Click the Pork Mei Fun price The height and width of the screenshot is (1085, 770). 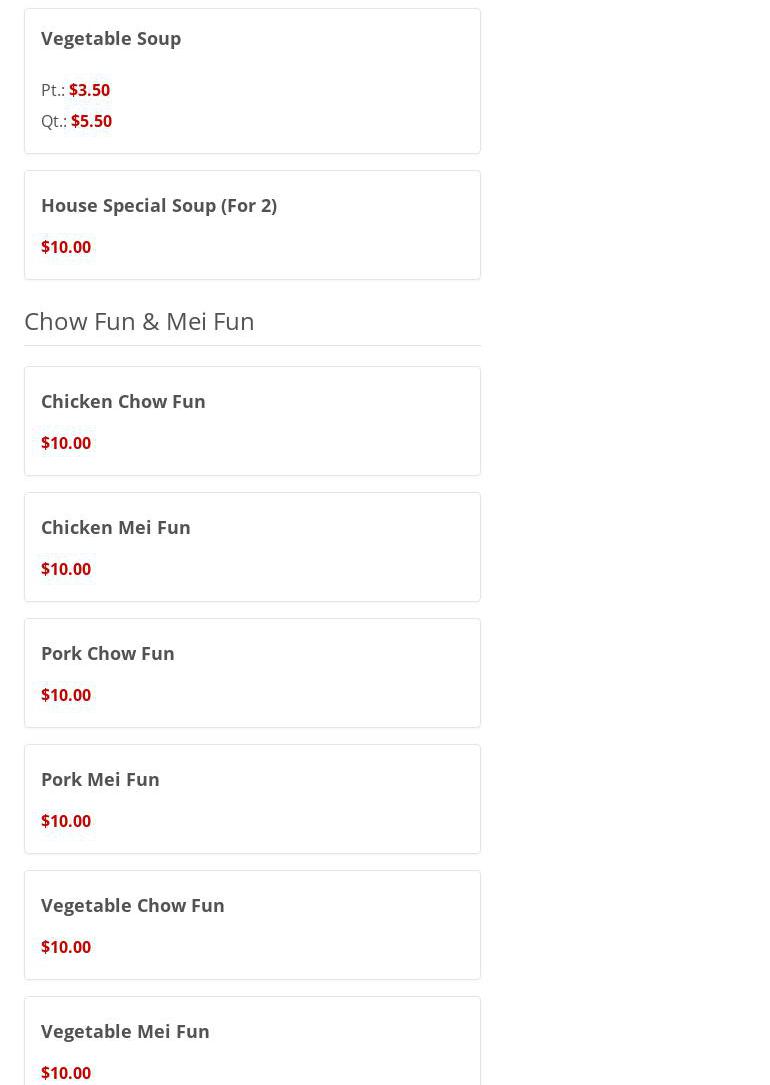pyautogui.click(x=66, y=821)
